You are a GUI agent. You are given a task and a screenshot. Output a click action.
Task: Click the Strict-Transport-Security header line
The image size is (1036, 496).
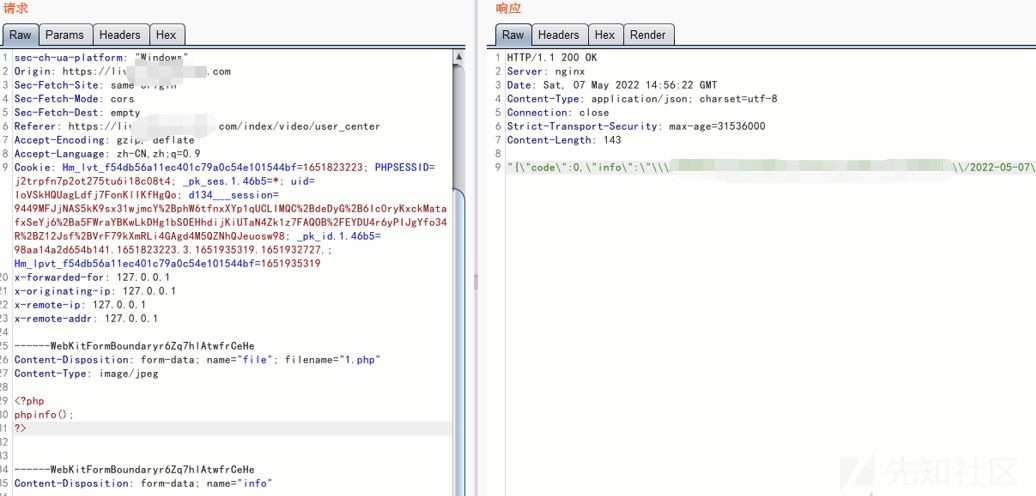tap(636, 126)
